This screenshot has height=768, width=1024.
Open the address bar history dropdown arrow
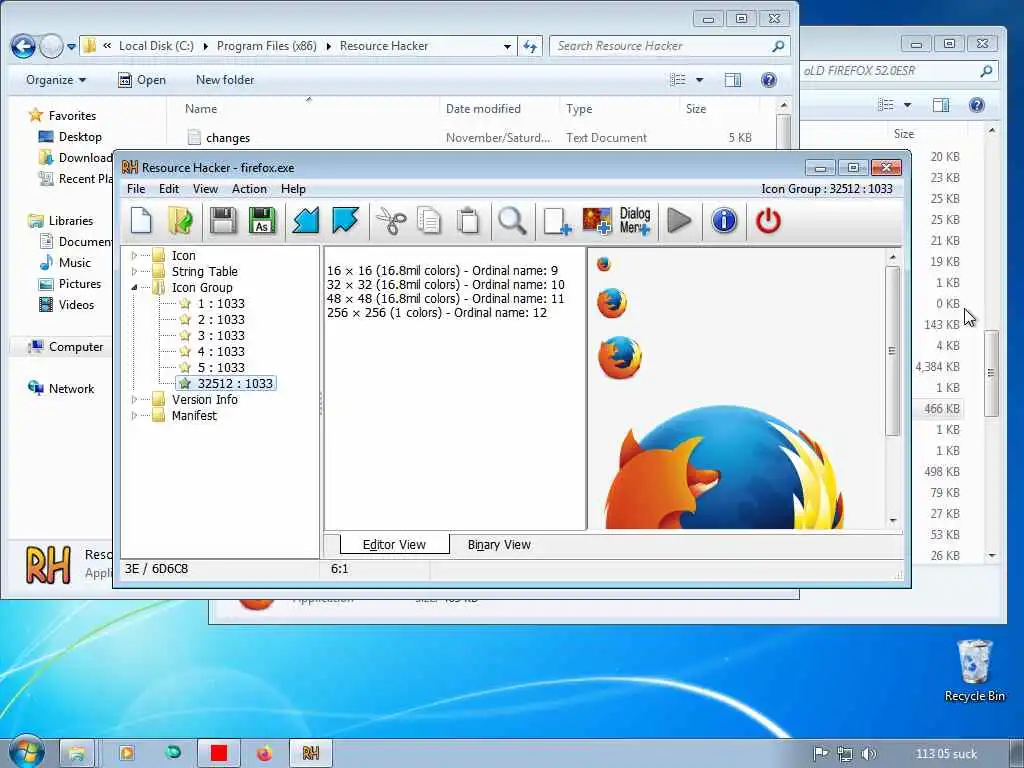click(x=507, y=46)
